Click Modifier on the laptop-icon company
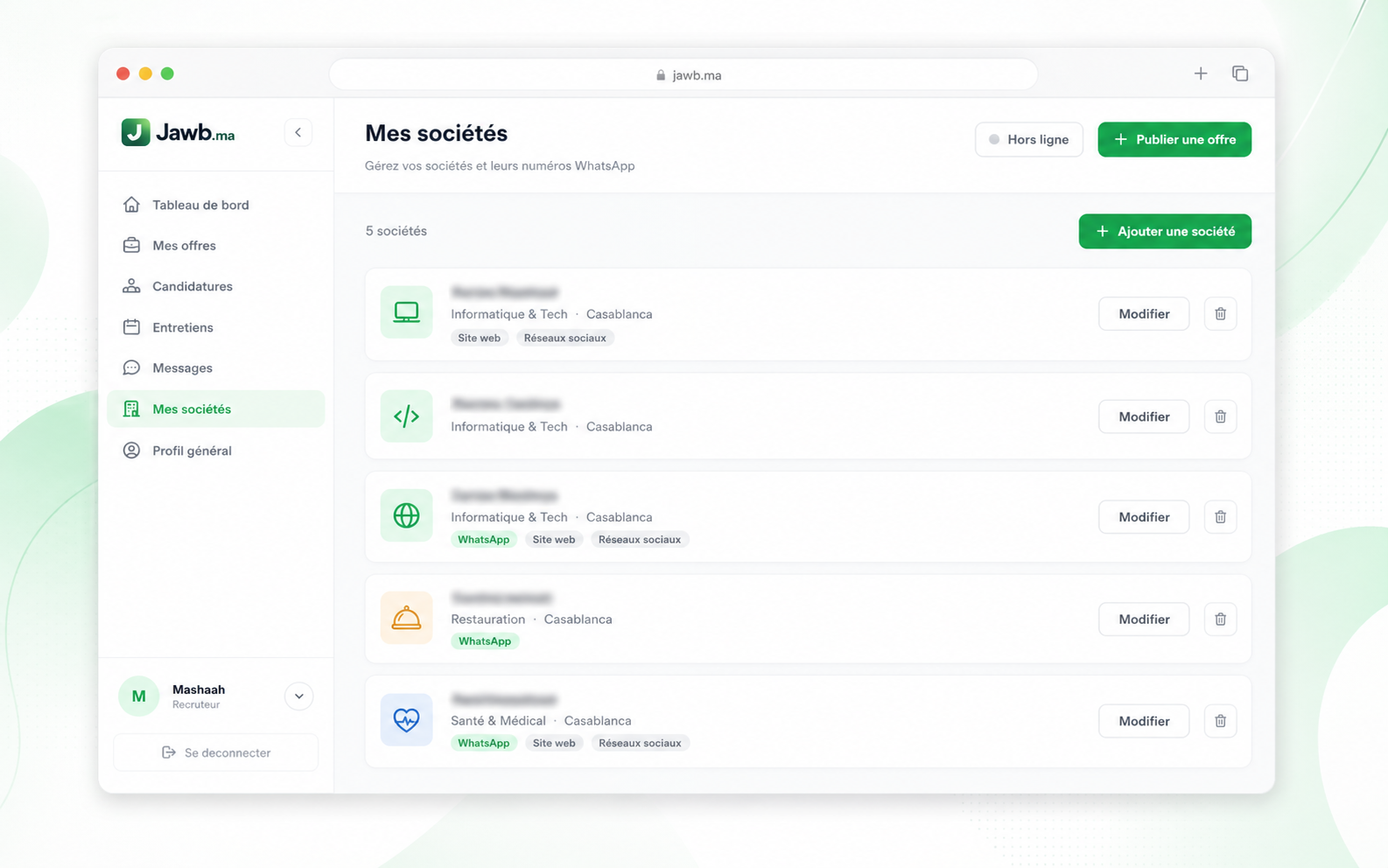This screenshot has width=1388, height=868. (1144, 313)
